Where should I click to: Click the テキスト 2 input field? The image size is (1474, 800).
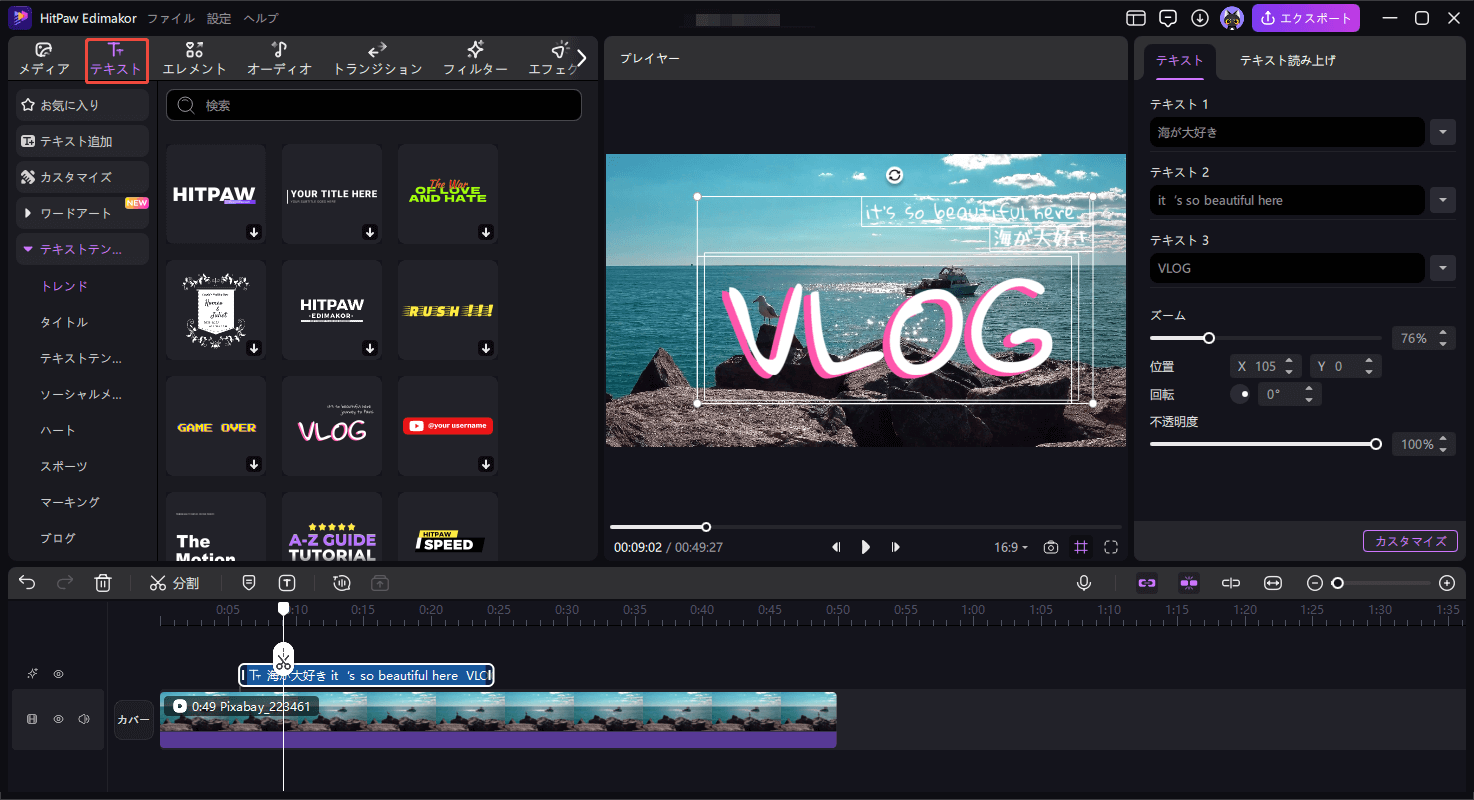(1287, 200)
